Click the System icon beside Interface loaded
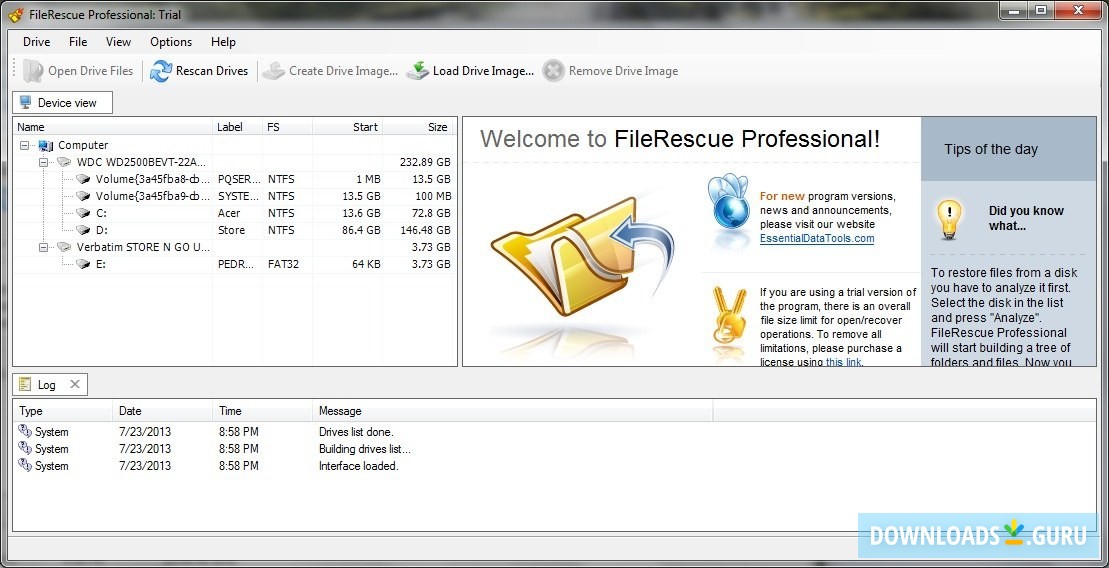The width and height of the screenshot is (1109, 568). point(25,465)
